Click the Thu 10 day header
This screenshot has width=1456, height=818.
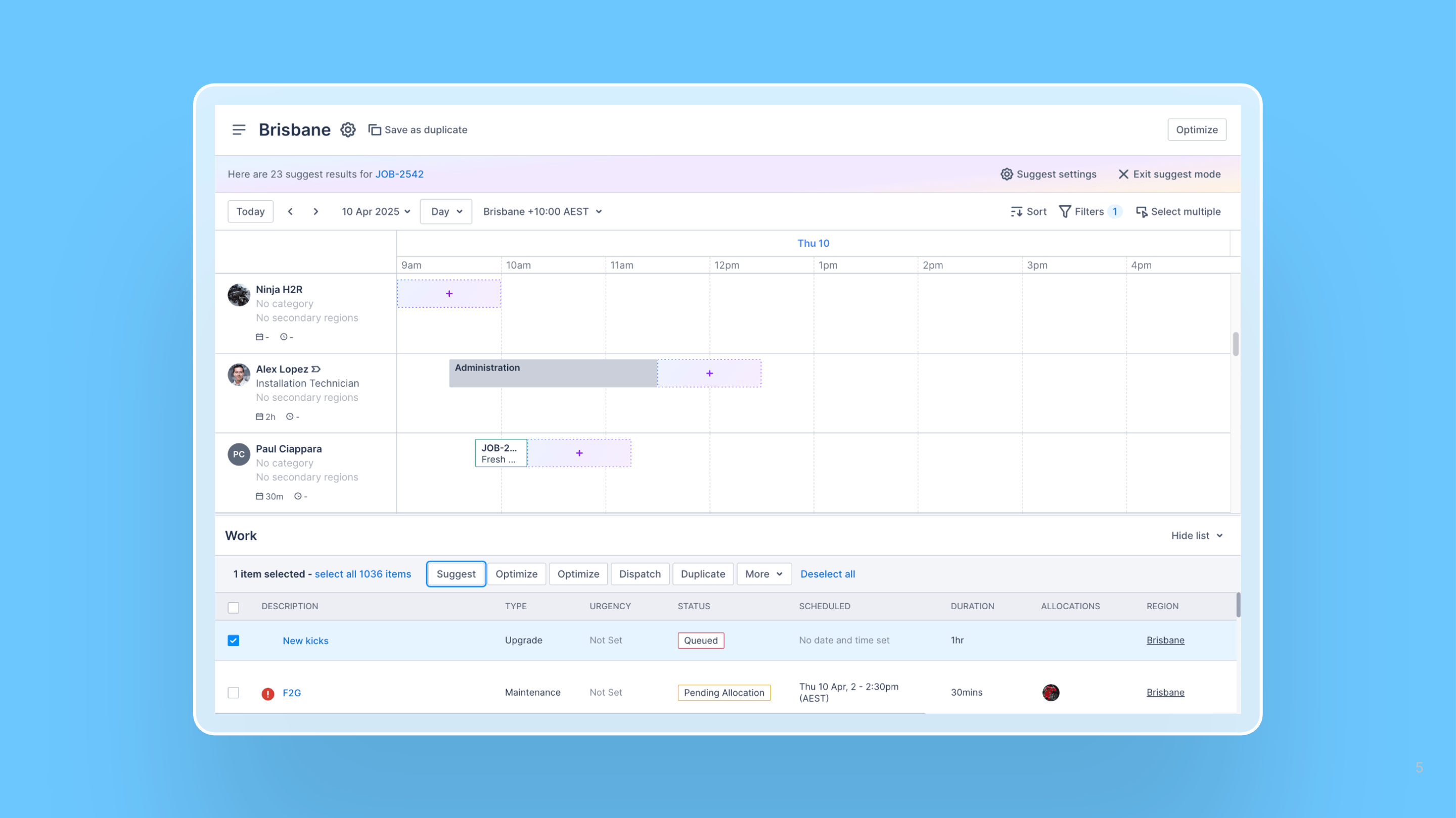tap(813, 243)
